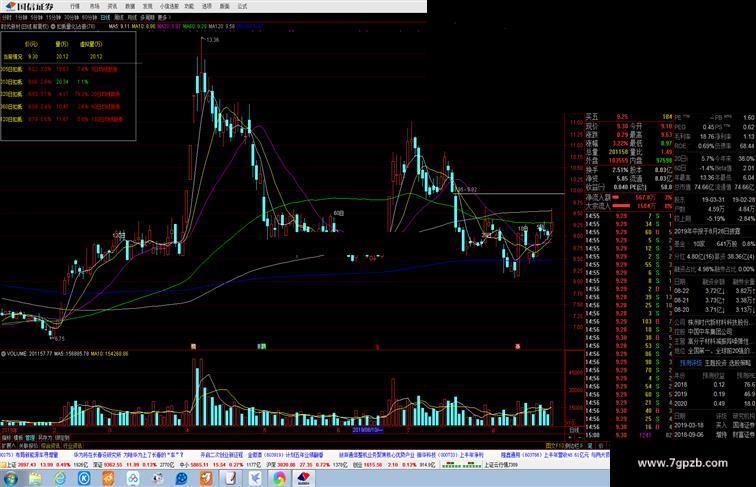Click the 净流入额 bar indicator
Image resolution: width=756 pixels, height=487 pixels.
[616, 197]
